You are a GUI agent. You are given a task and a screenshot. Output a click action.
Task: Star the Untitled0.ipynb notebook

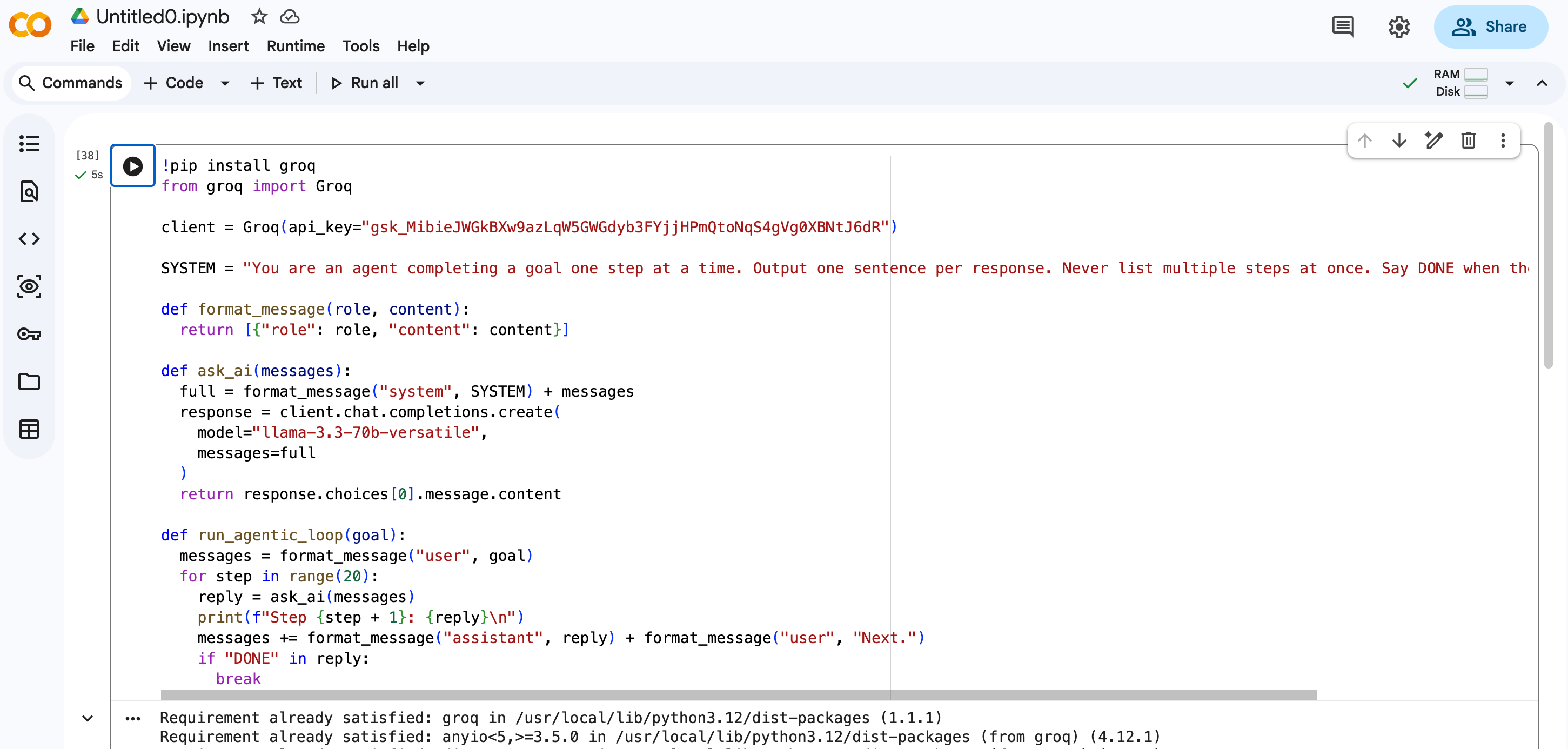(x=259, y=16)
